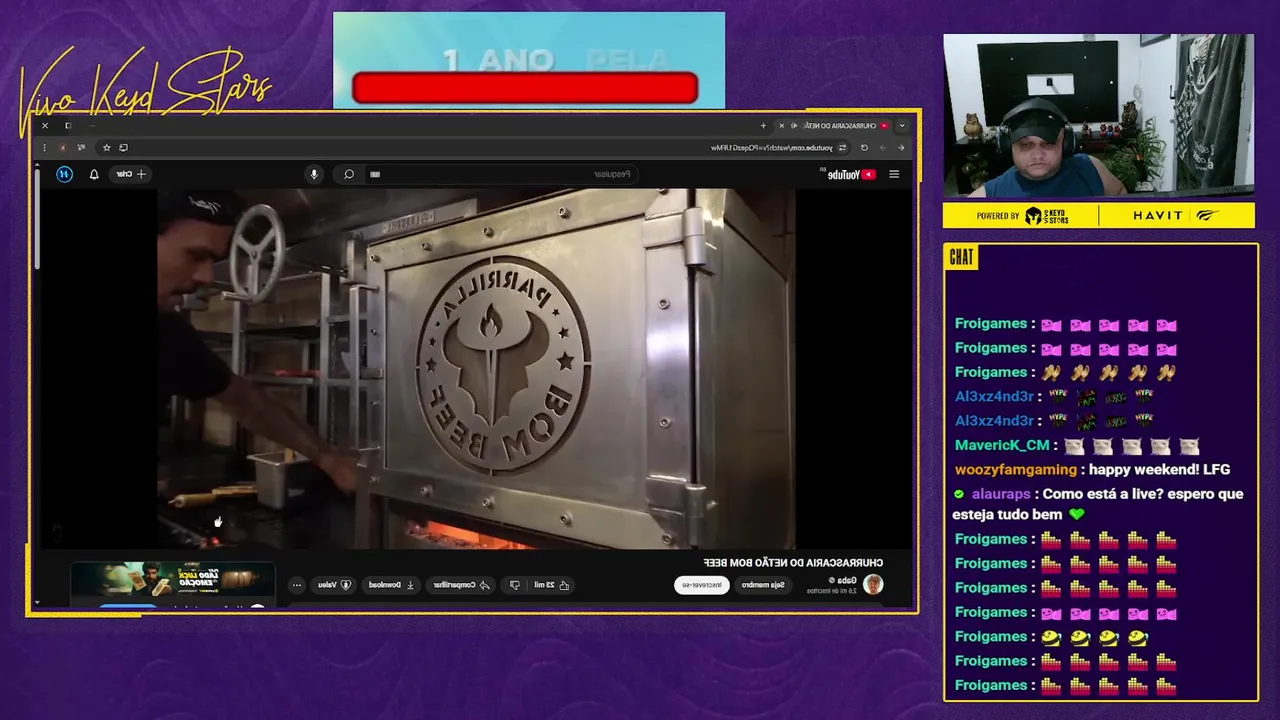Viewport: 1280px width, 720px height.
Task: Like the video showing 23 mil
Action: (x=551, y=585)
